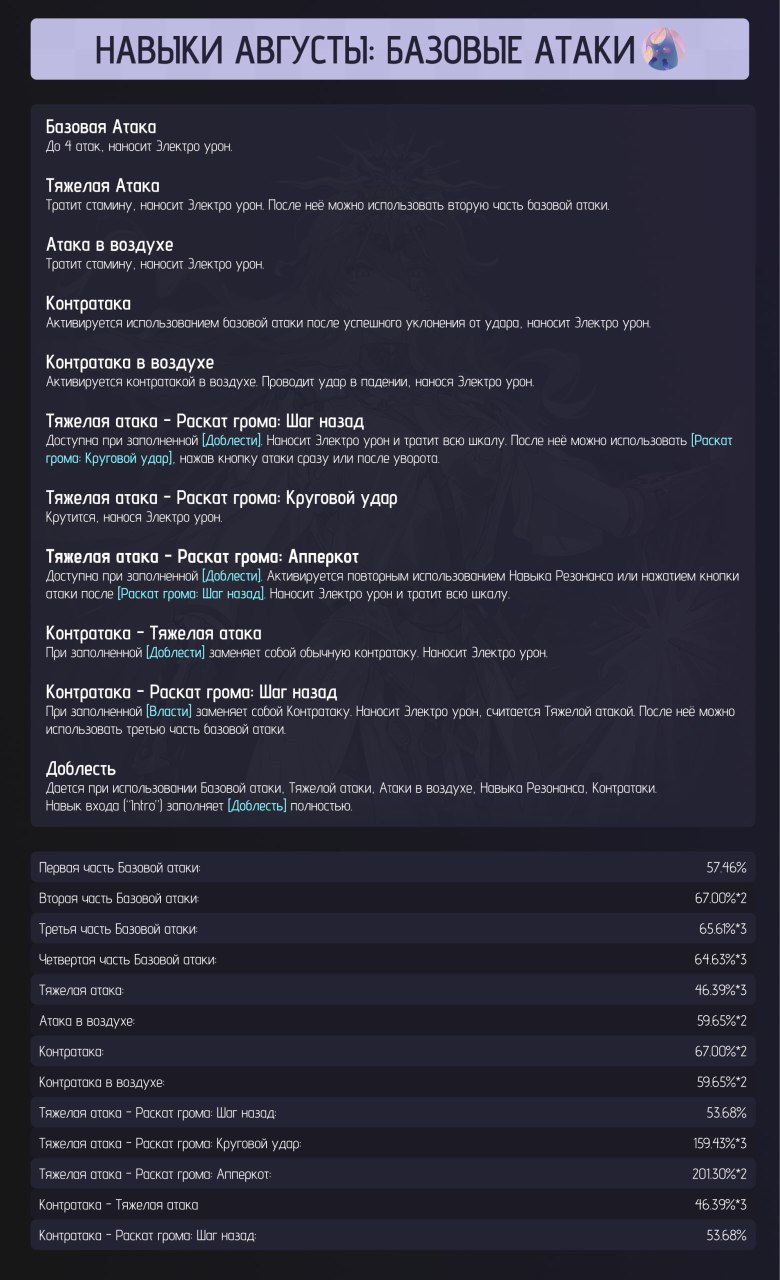Select the "Тяжелая Атака" skill heading
Viewport: 780px width, 1280px height.
pos(103,186)
